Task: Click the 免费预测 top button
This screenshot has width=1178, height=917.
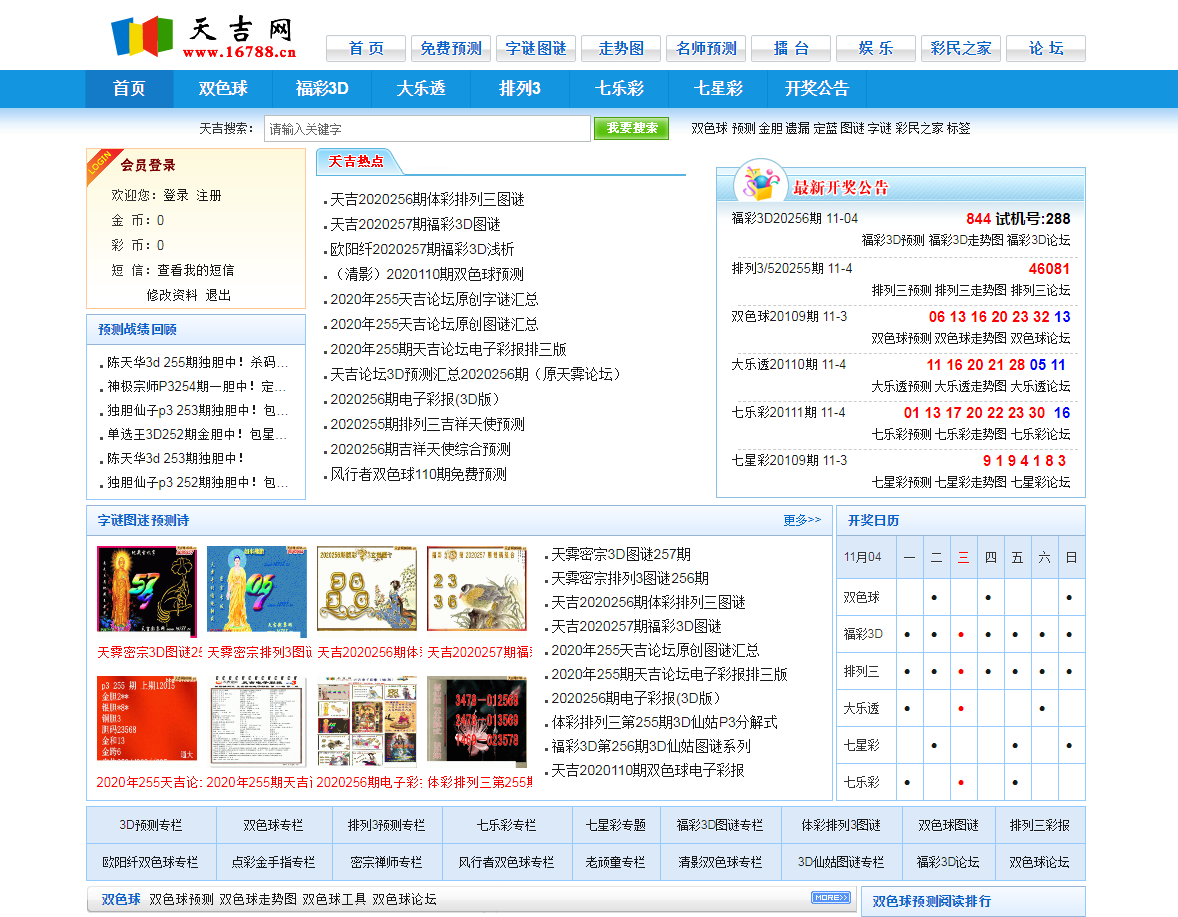Action: click(x=451, y=48)
